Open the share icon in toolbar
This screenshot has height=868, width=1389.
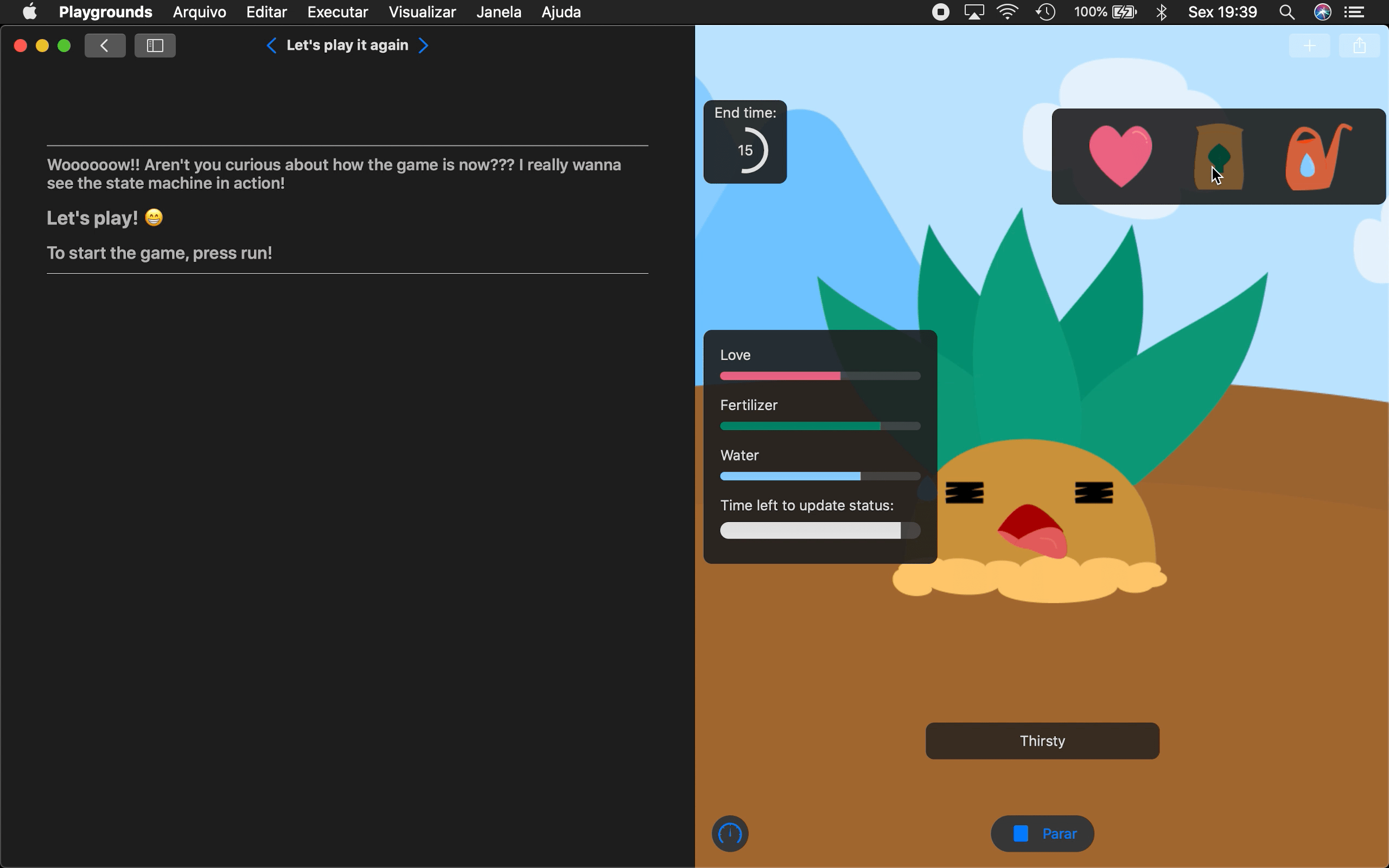coord(1359,46)
